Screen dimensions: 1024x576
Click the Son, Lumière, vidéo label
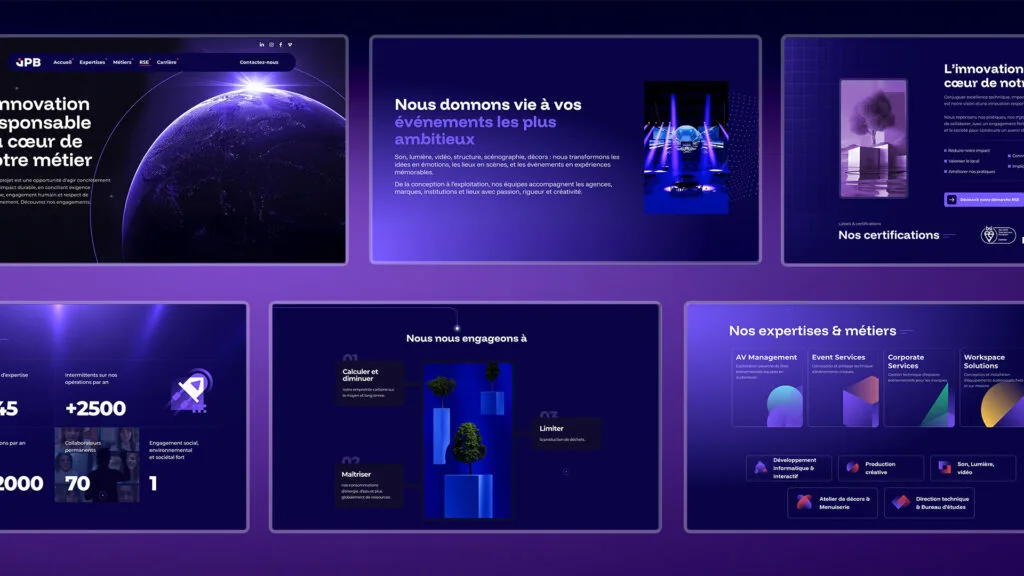pyautogui.click(x=976, y=468)
